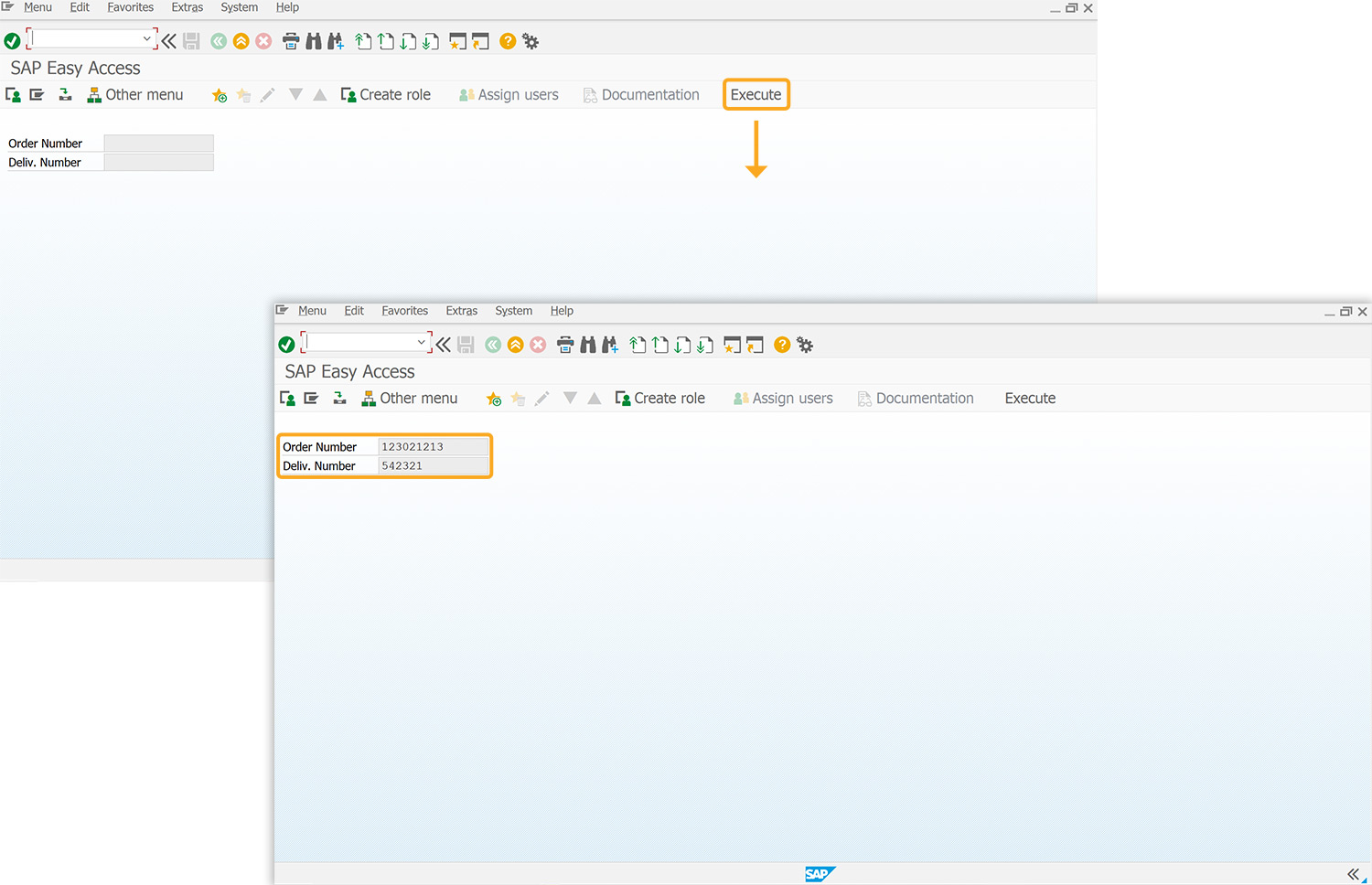The height and width of the screenshot is (885, 1372).
Task: Click Move Favorites Down triangle in front window
Action: click(570, 398)
